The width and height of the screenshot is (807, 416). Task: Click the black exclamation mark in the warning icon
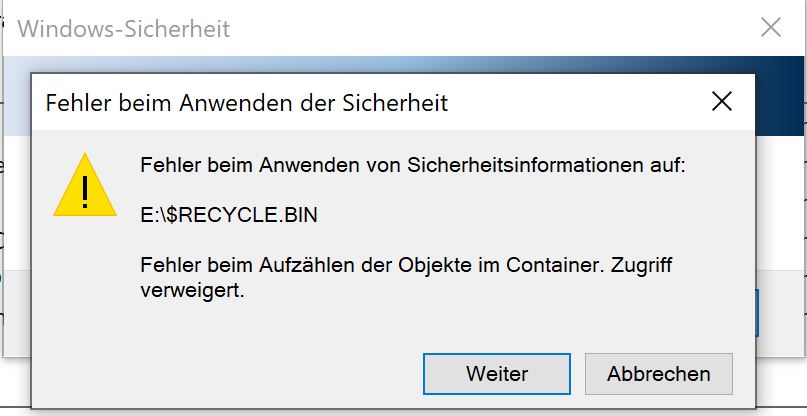(x=86, y=190)
